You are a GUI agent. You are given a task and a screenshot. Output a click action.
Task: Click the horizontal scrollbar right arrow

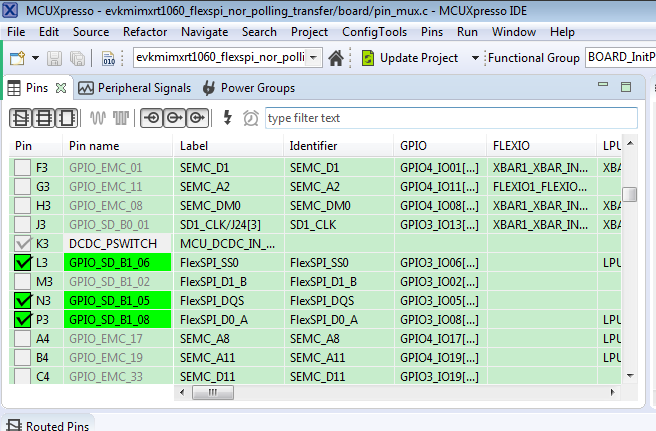click(x=612, y=393)
